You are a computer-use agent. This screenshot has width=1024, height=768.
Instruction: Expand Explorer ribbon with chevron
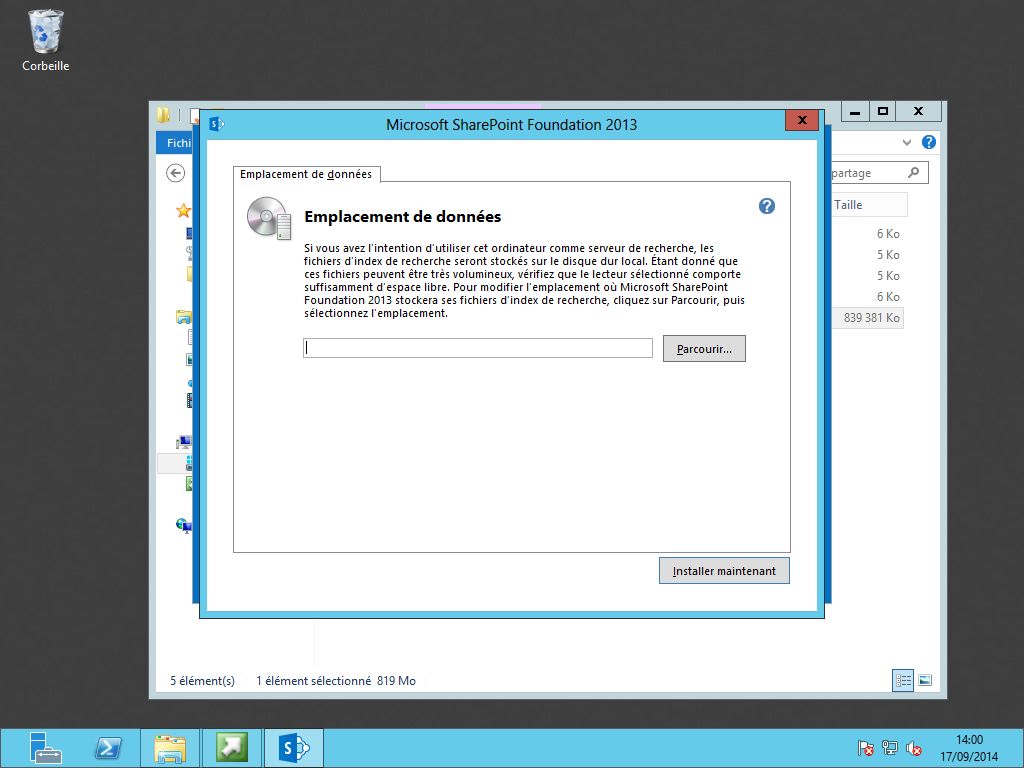tap(906, 142)
